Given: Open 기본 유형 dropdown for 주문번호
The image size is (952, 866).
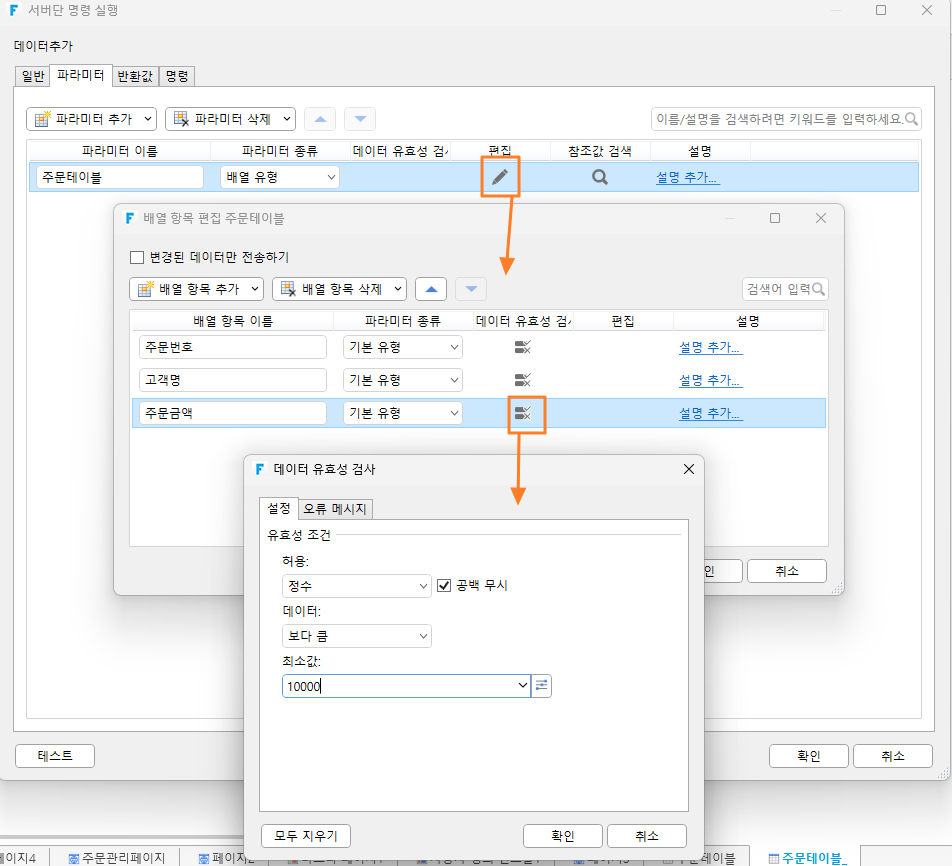Looking at the screenshot, I should (x=403, y=347).
